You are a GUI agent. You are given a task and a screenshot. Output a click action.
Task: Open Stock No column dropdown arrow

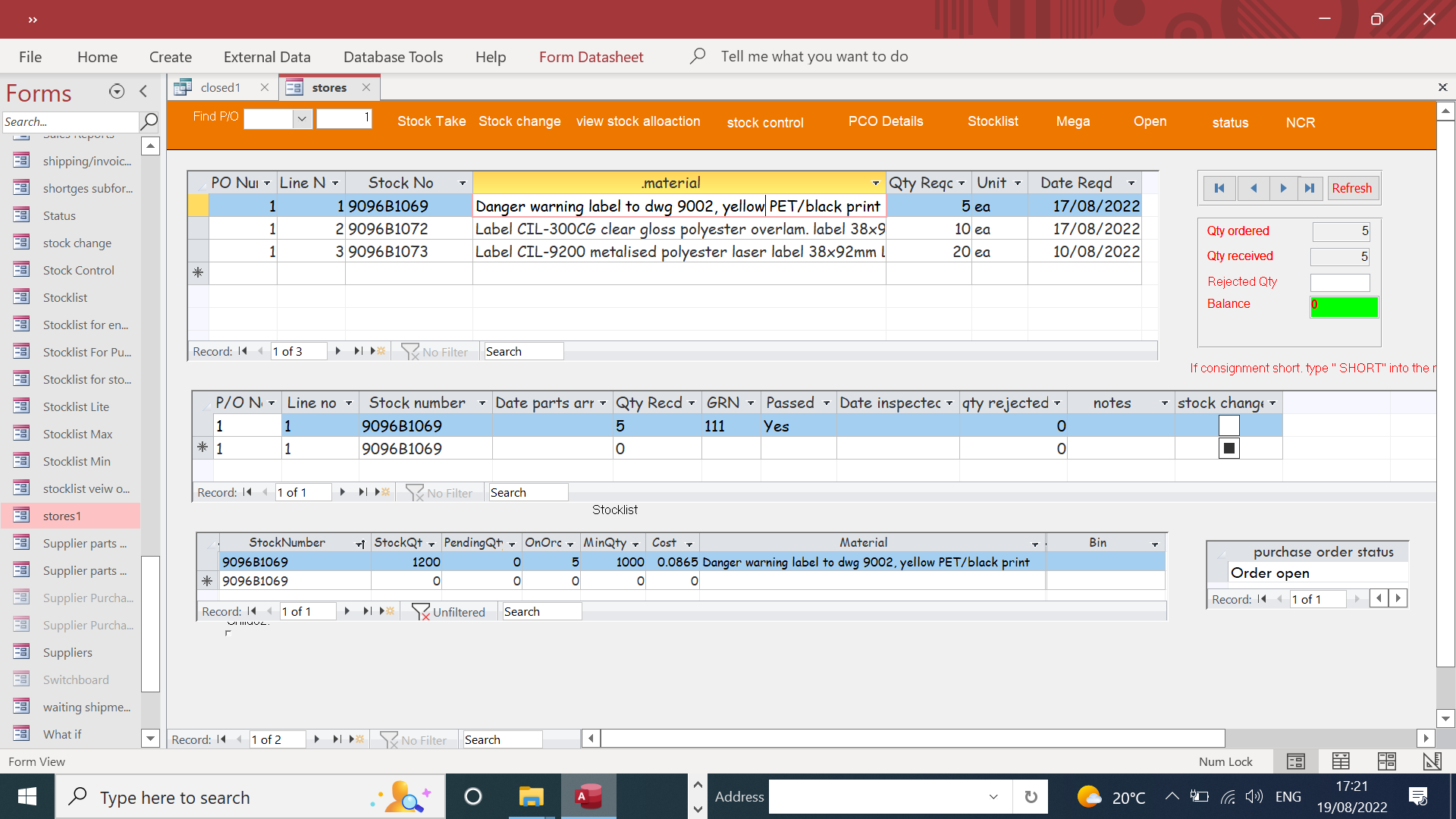[x=462, y=183]
